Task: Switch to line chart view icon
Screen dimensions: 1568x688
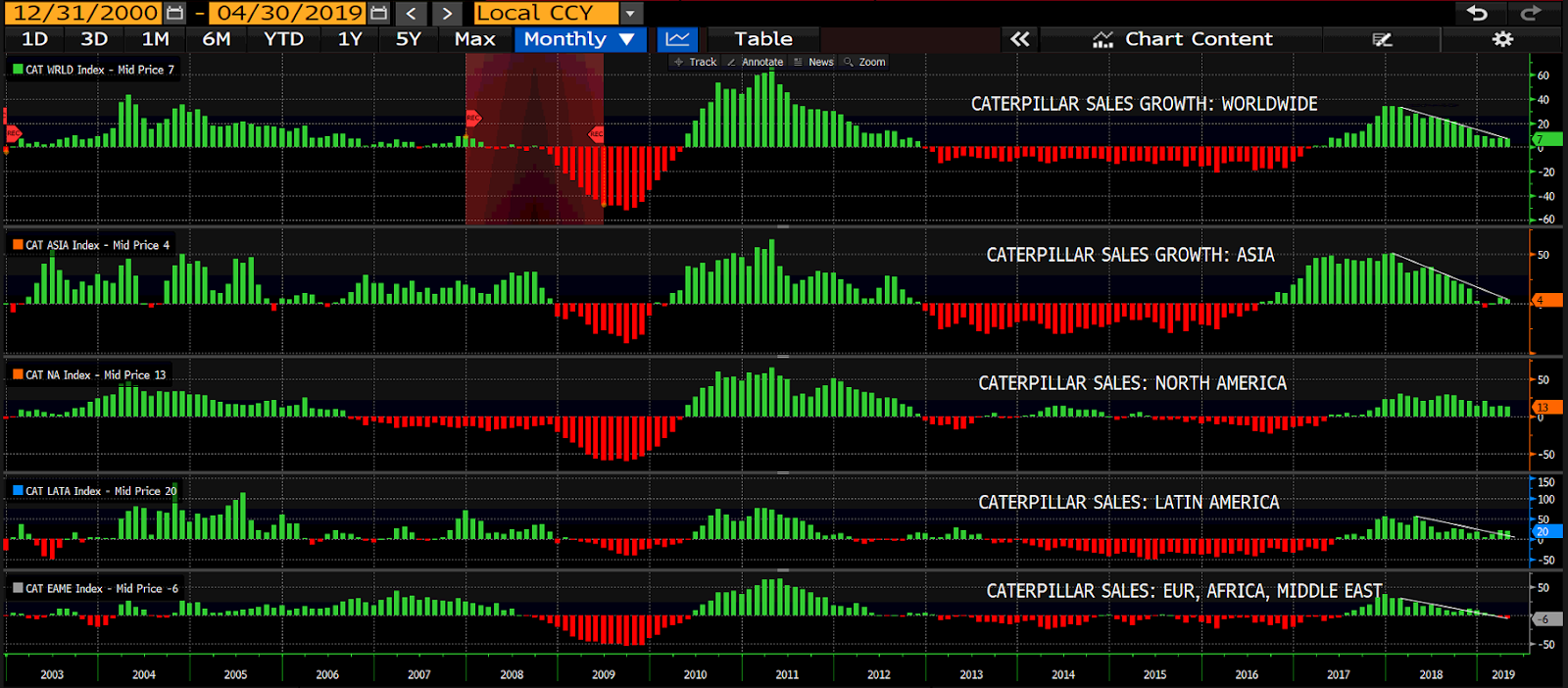Action: 677,39
